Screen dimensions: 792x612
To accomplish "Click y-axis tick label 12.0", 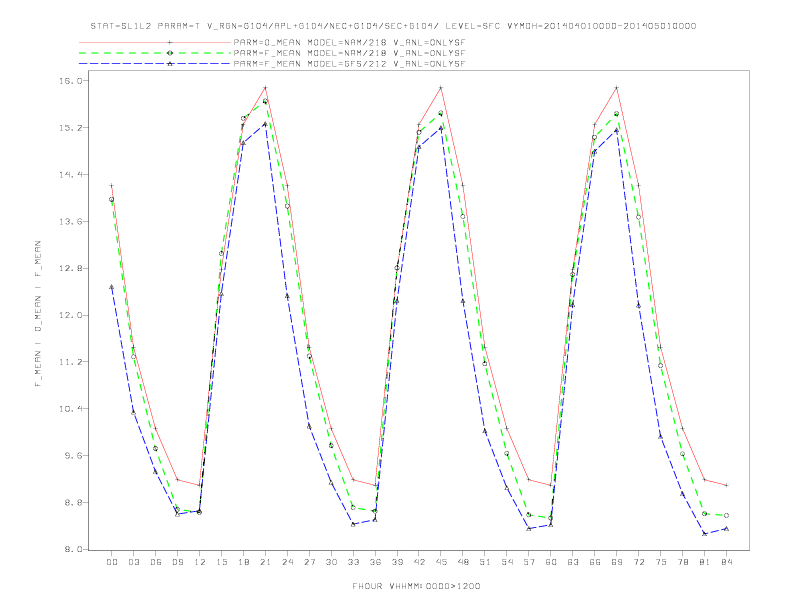I will click(x=72, y=315).
